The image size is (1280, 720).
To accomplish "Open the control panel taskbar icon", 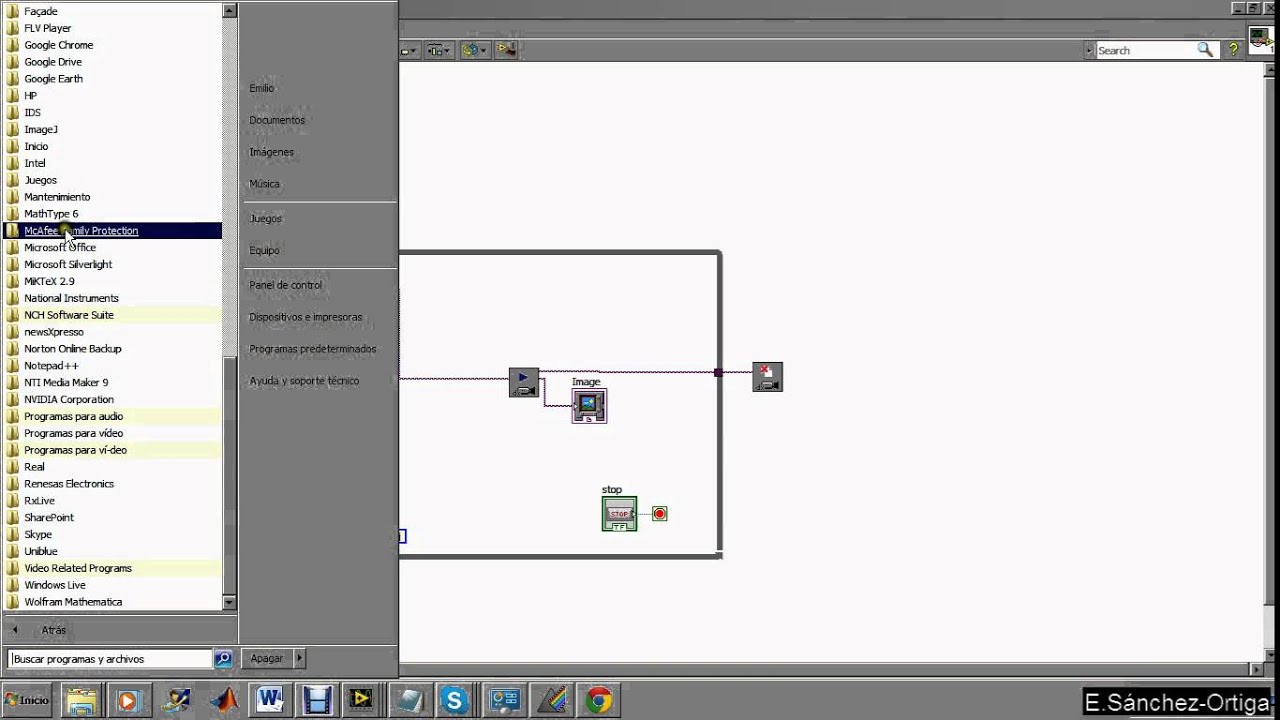I will coord(503,700).
